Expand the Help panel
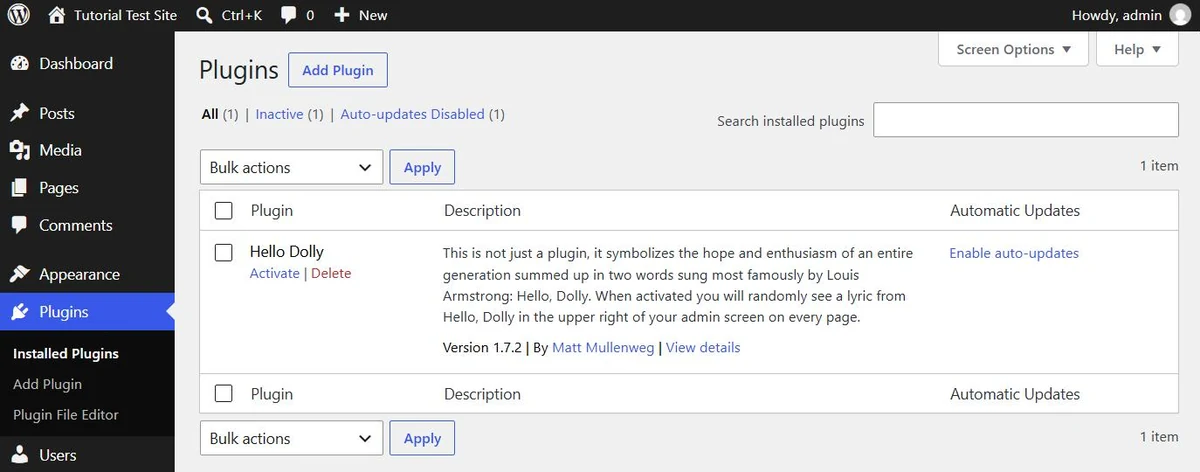The image size is (1200, 472). (1138, 49)
